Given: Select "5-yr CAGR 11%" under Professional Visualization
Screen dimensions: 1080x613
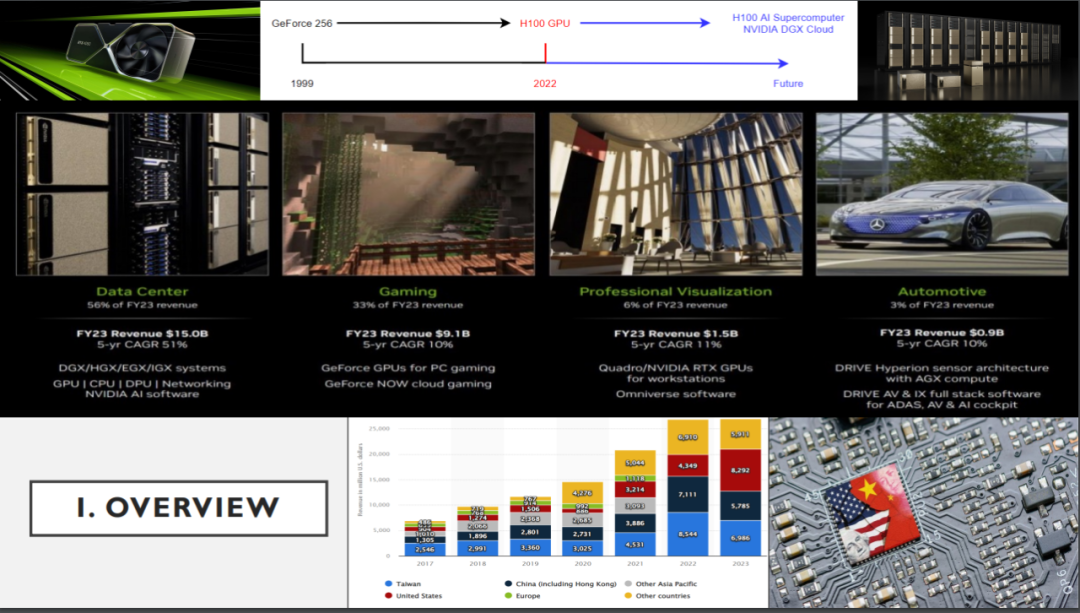Looking at the screenshot, I should tap(676, 344).
